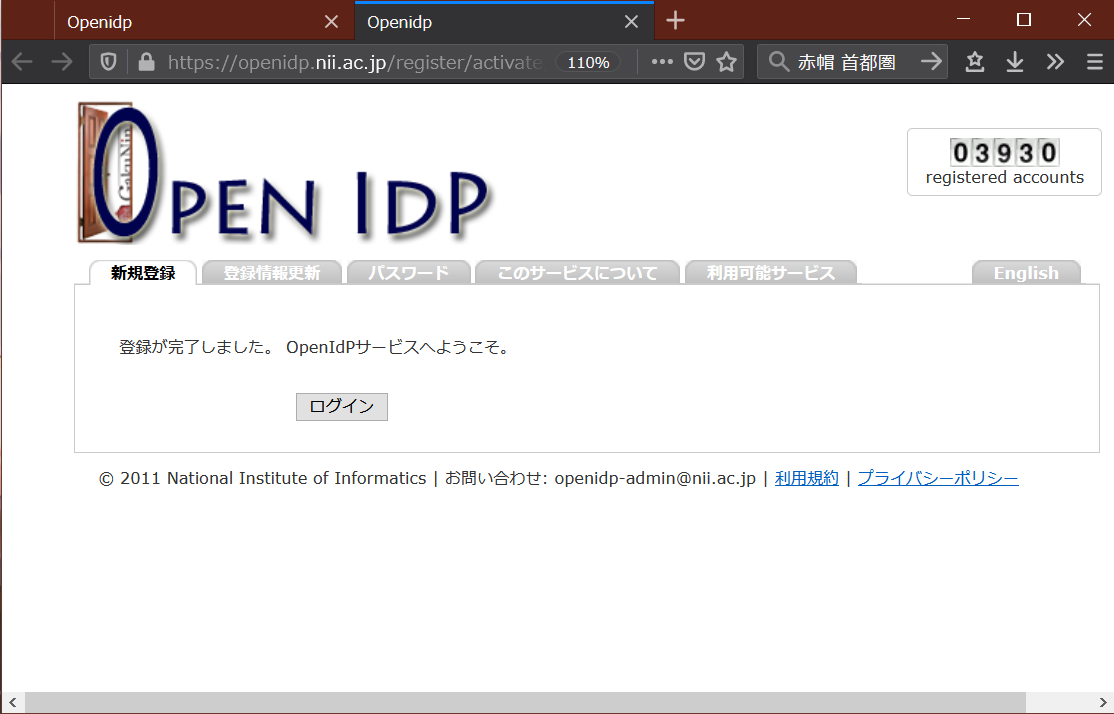Image resolution: width=1114 pixels, height=714 pixels.
Task: Click the scroll left arrow
Action: pos(13,703)
